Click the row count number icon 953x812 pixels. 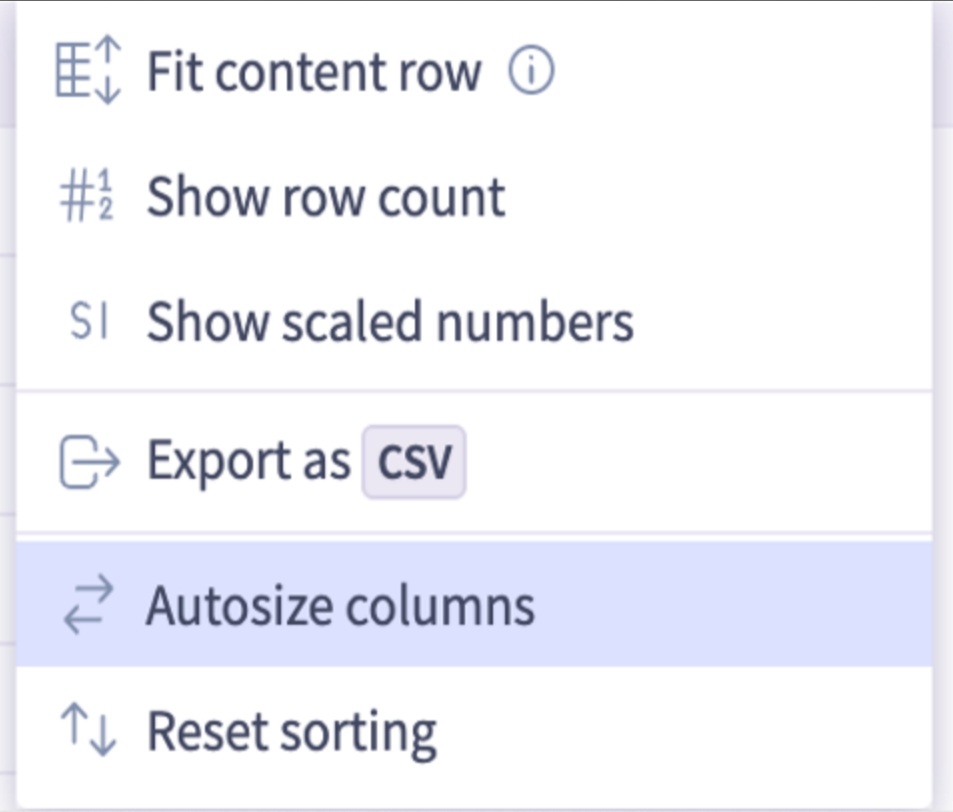pos(85,196)
